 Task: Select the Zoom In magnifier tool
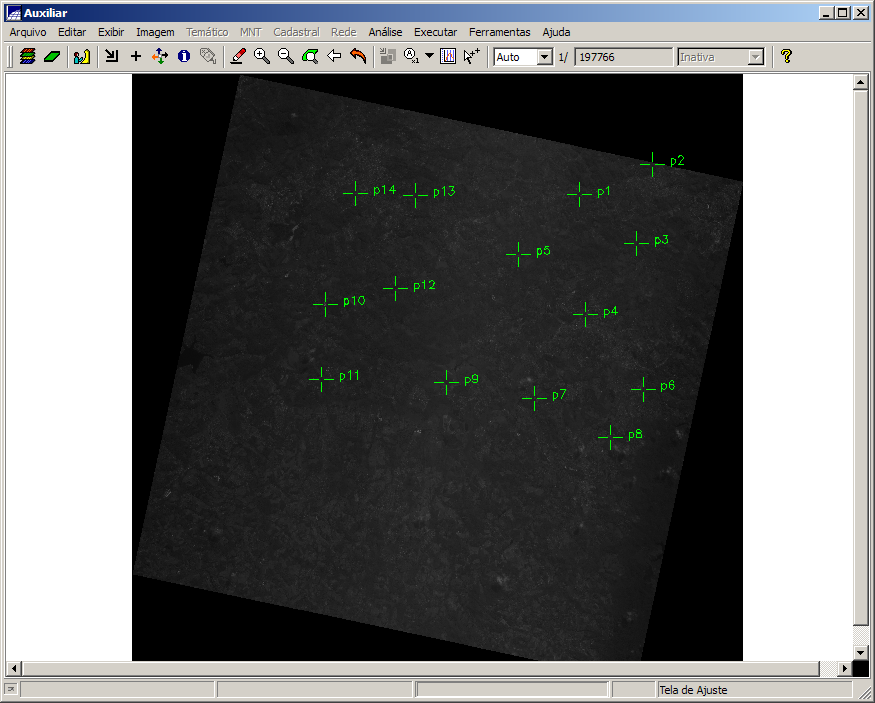tap(262, 57)
